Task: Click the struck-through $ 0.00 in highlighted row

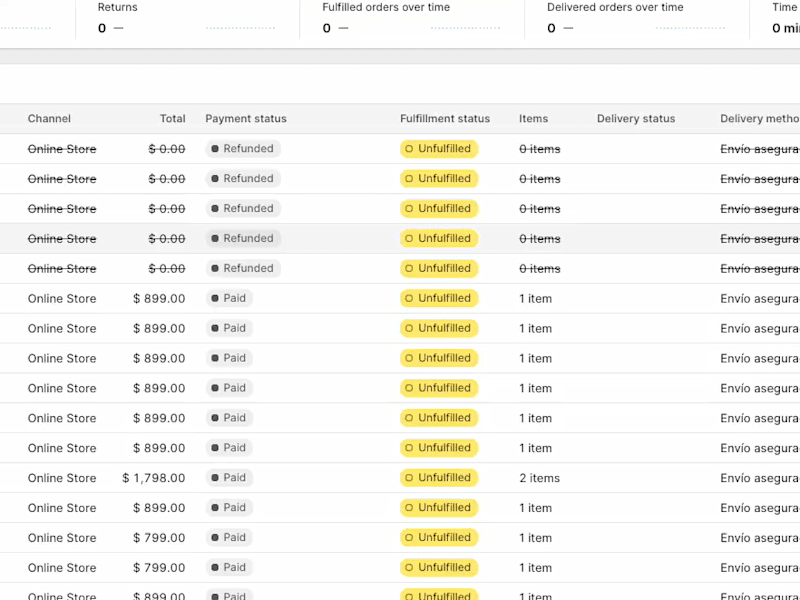Action: [166, 239]
